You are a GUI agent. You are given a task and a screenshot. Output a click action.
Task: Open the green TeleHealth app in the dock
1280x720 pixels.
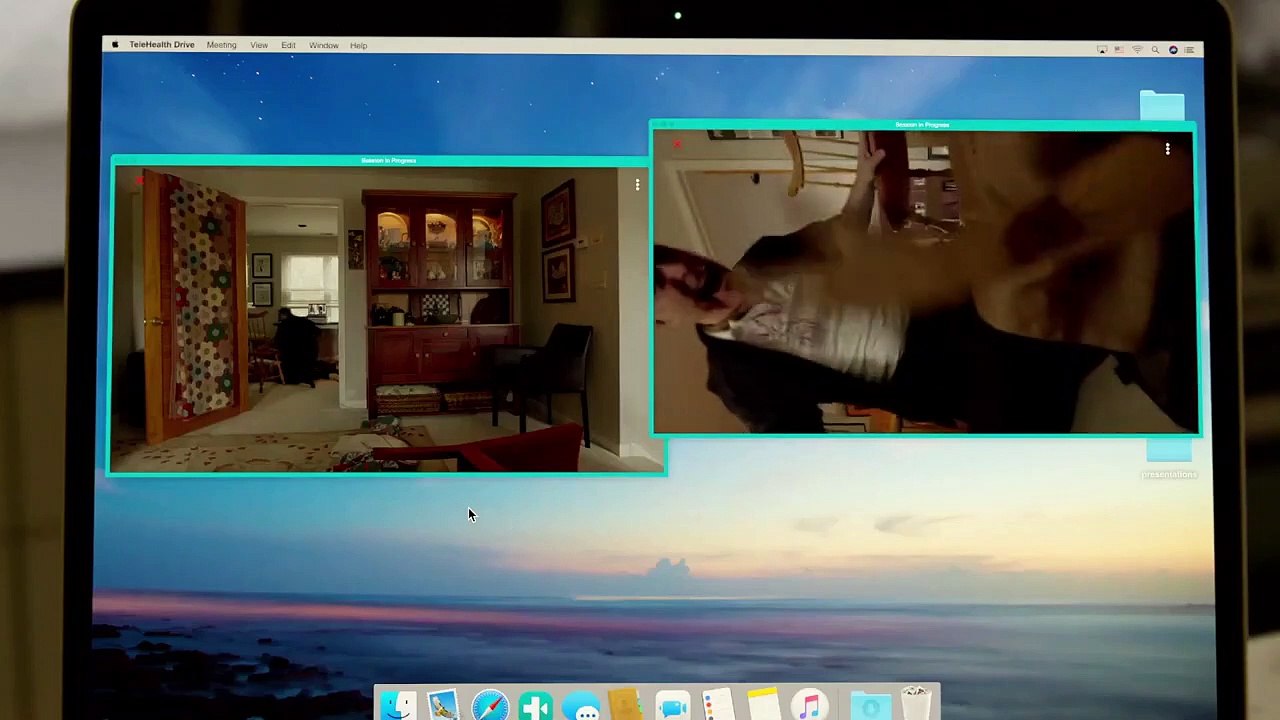536,706
